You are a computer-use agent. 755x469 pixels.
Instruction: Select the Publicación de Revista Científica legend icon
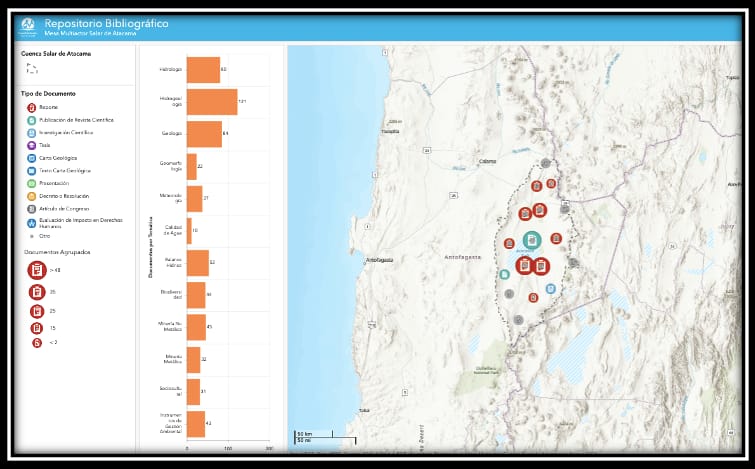click(32, 120)
